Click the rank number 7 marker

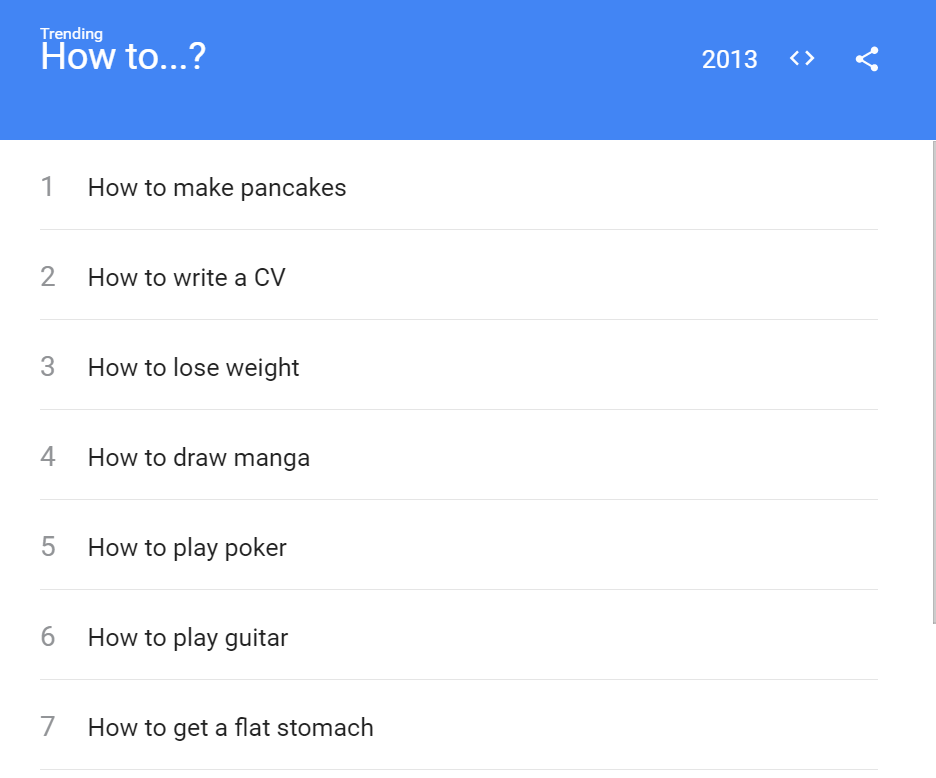coord(47,727)
